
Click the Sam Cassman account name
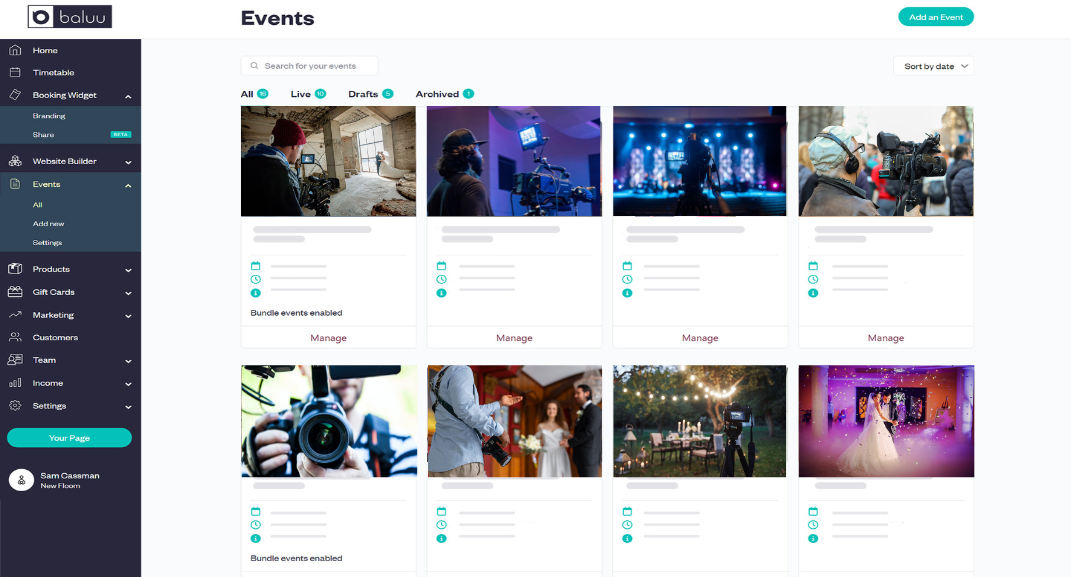tap(70, 475)
